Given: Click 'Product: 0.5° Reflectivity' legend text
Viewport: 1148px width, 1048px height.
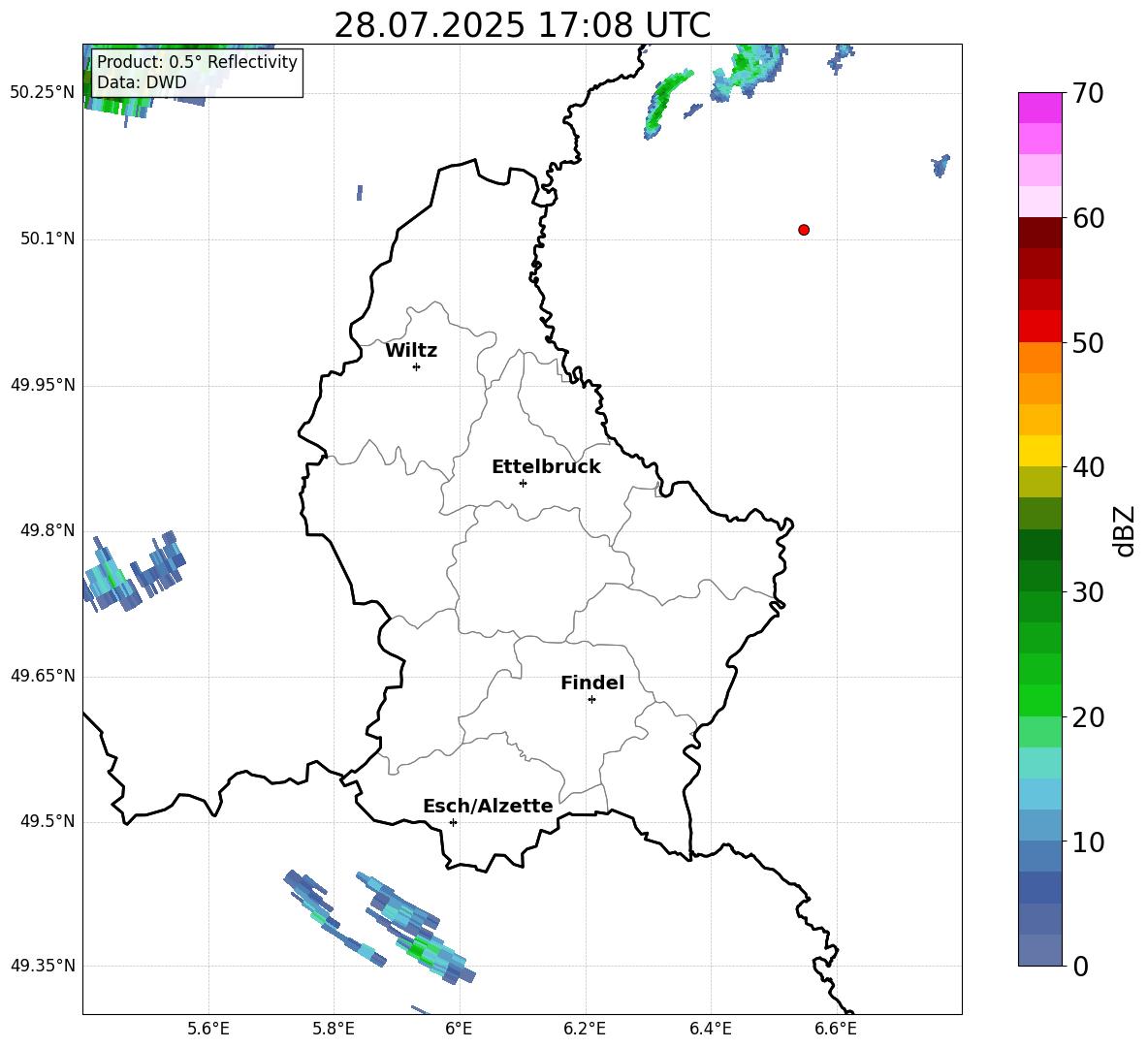Looking at the screenshot, I should click(x=197, y=61).
